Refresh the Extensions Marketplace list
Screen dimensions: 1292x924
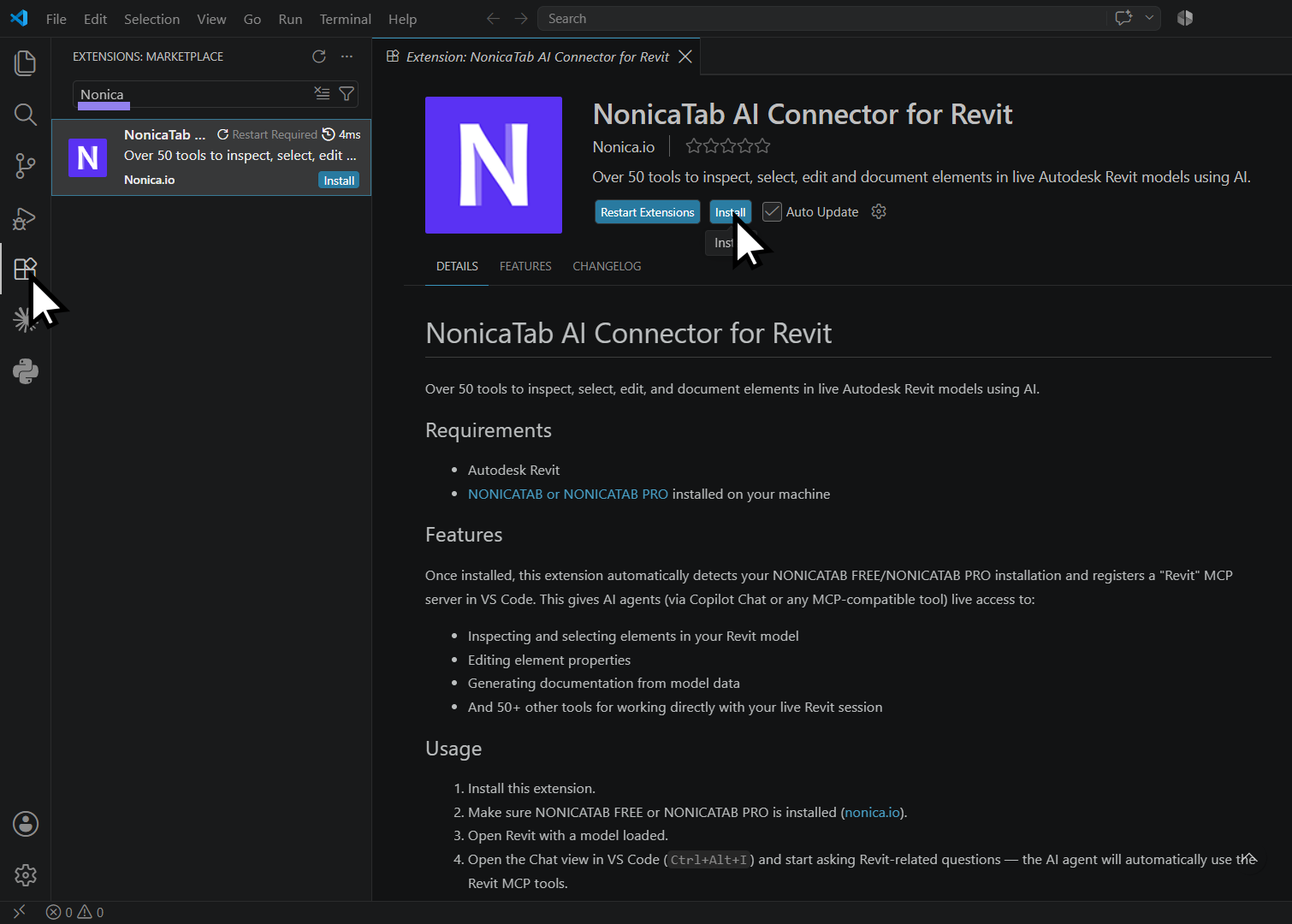click(319, 56)
